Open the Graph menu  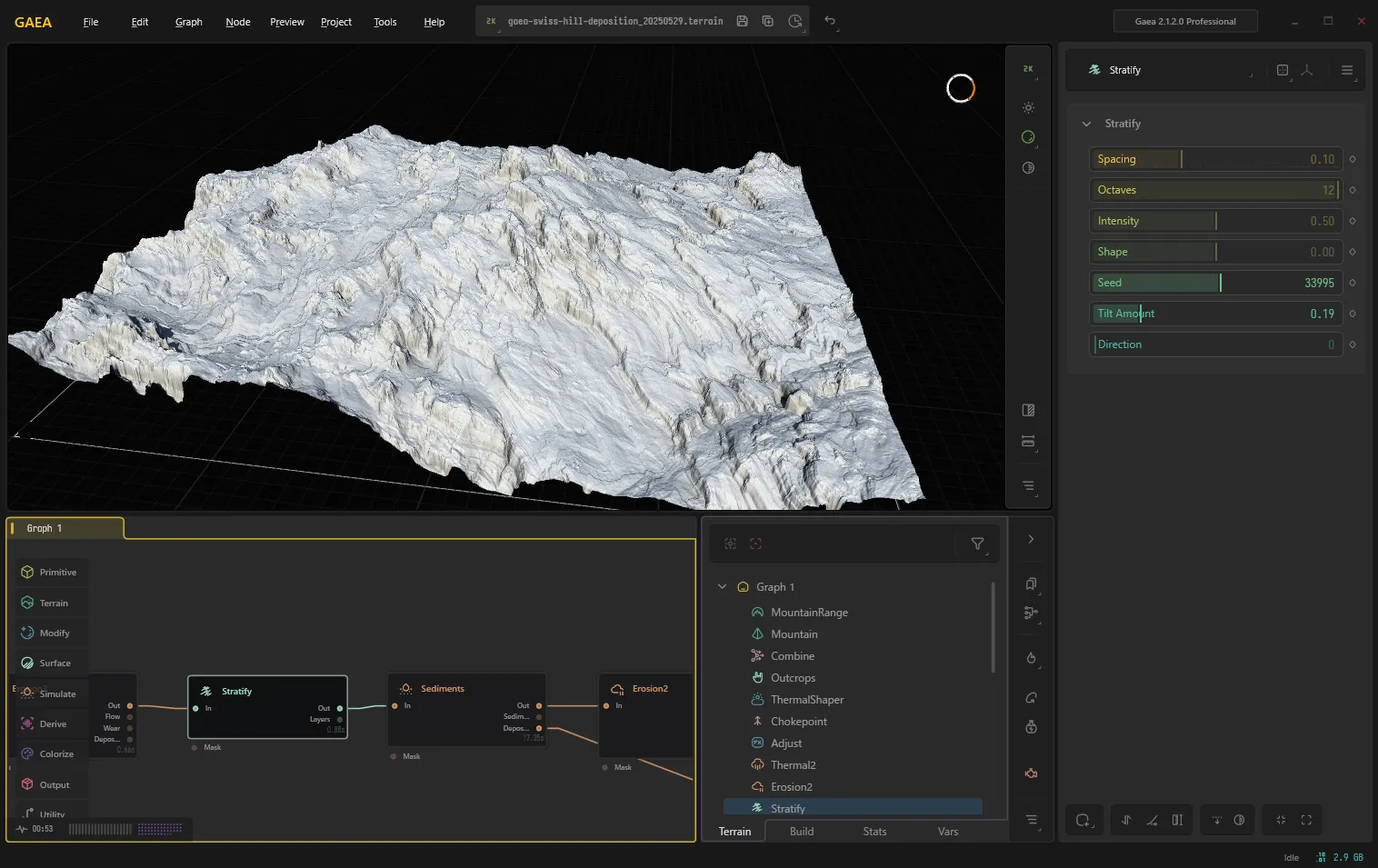(189, 22)
